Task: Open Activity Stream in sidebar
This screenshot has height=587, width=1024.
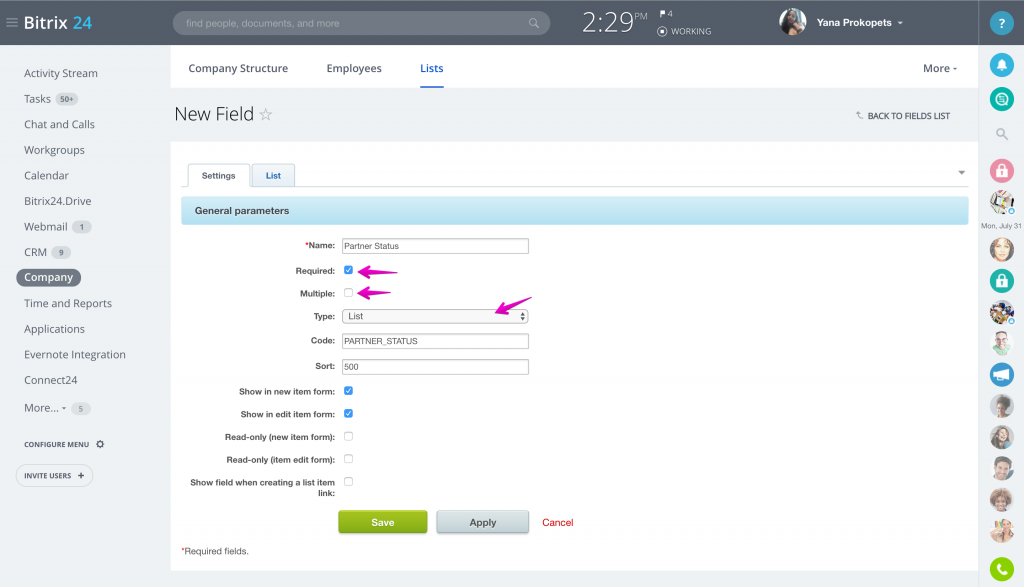Action: point(61,73)
